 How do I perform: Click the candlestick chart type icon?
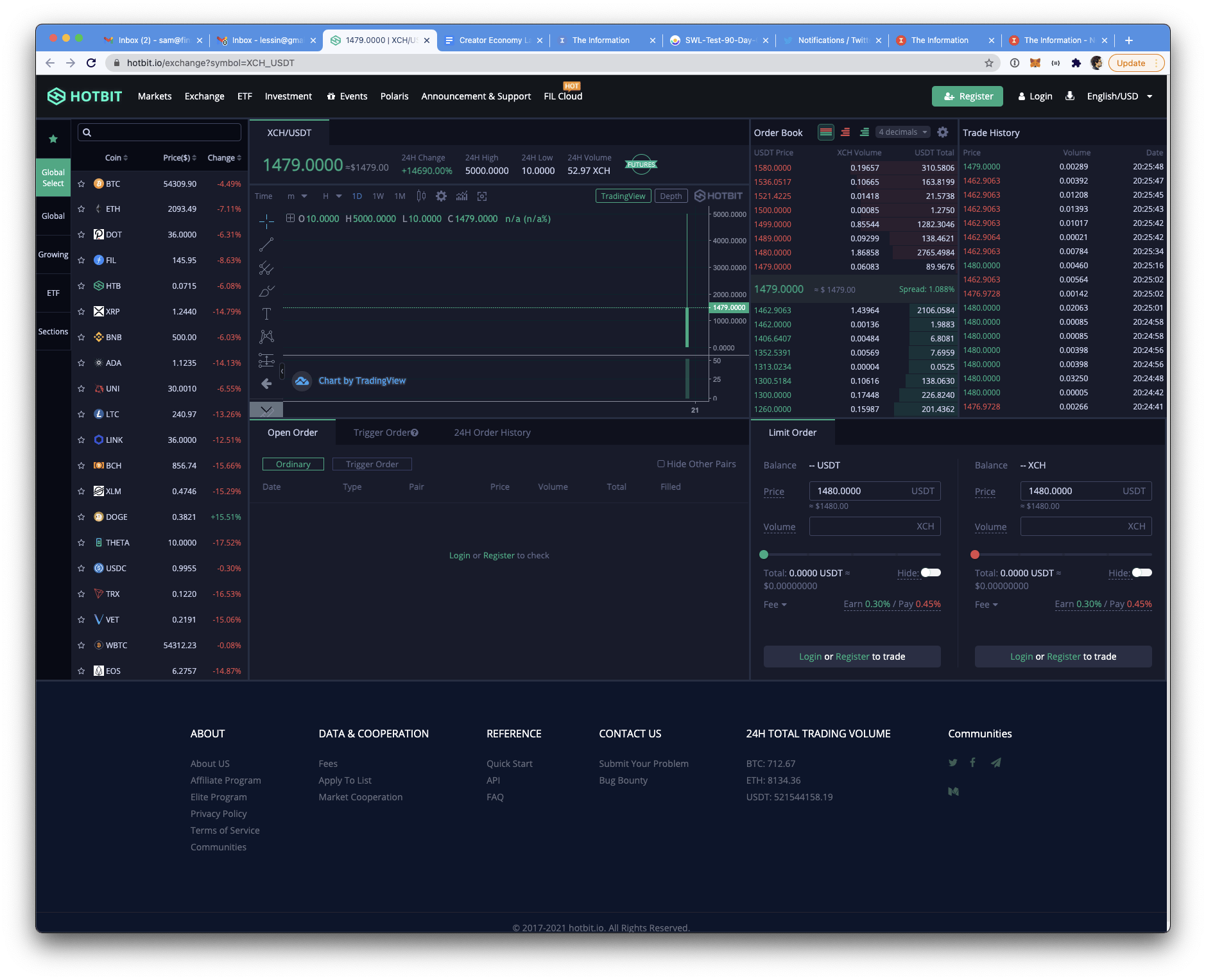(x=421, y=196)
